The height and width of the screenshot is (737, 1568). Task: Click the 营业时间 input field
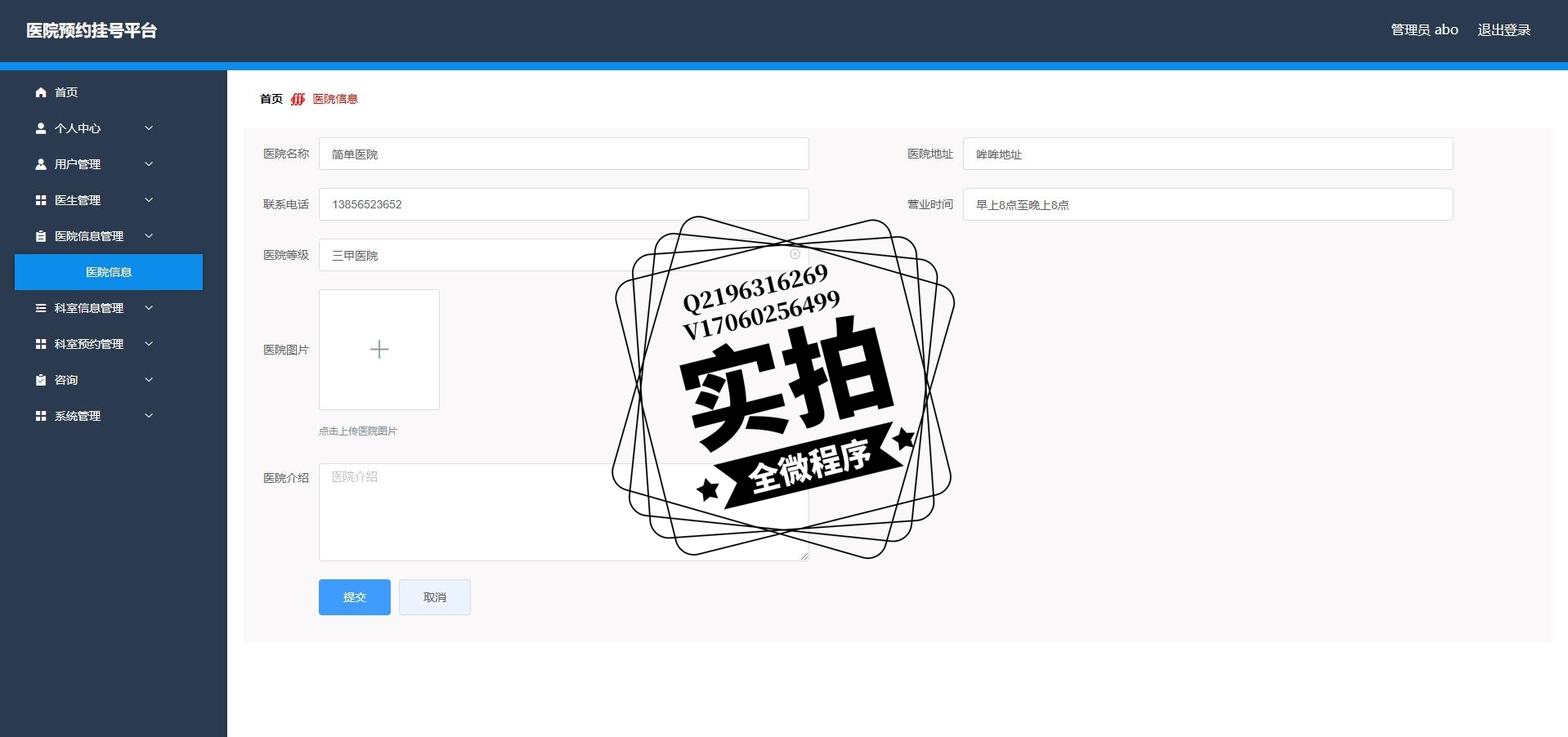1207,204
